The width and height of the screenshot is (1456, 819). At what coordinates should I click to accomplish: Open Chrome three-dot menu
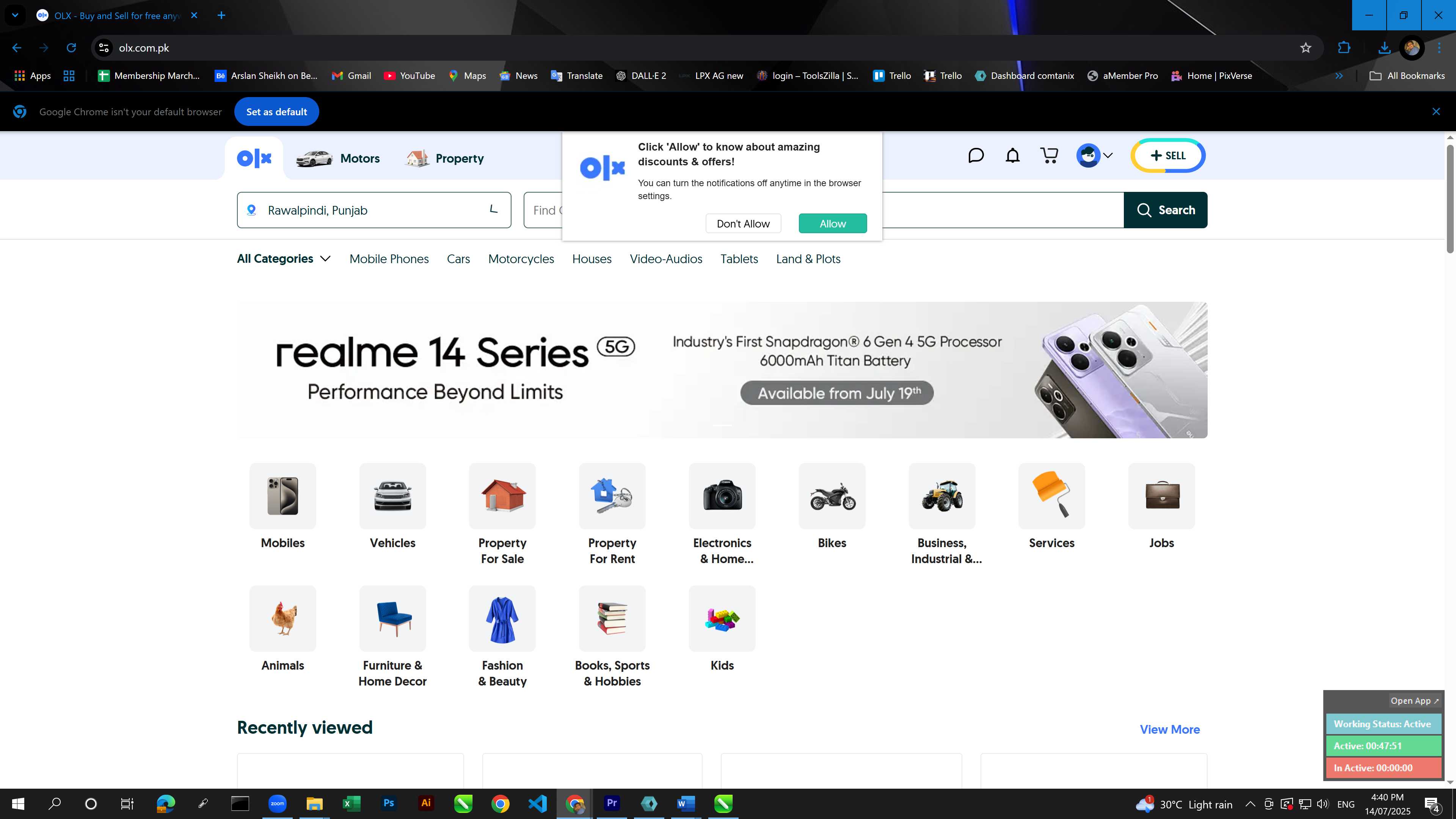click(x=1440, y=48)
